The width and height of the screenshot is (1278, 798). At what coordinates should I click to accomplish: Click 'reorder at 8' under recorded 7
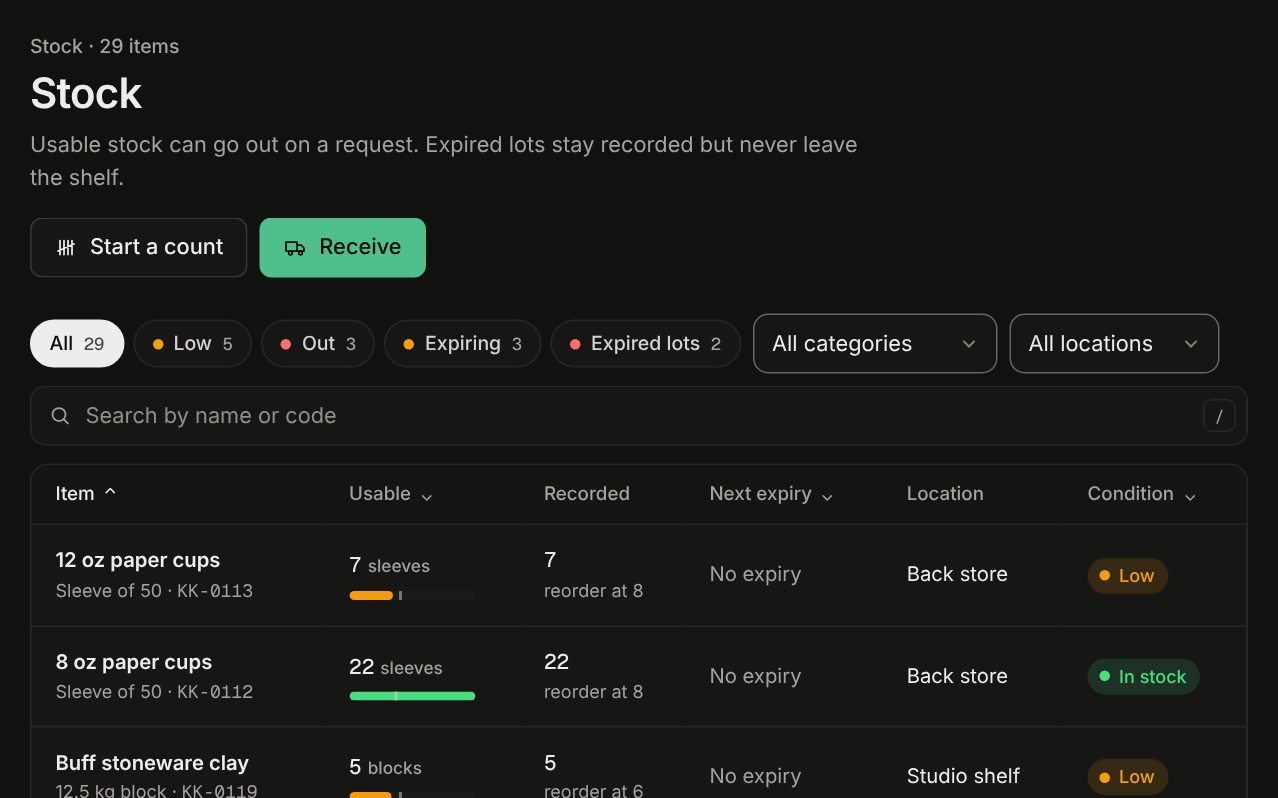[593, 591]
